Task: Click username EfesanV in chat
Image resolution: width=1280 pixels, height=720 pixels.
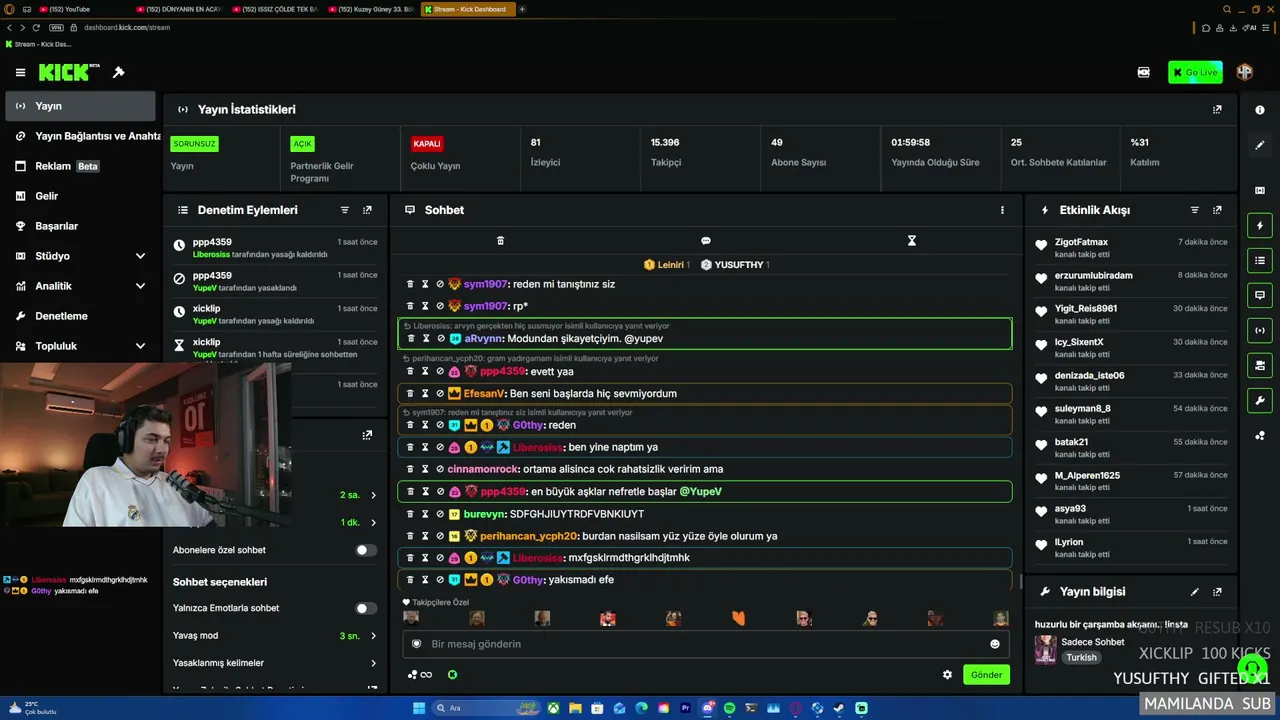Action: (484, 394)
